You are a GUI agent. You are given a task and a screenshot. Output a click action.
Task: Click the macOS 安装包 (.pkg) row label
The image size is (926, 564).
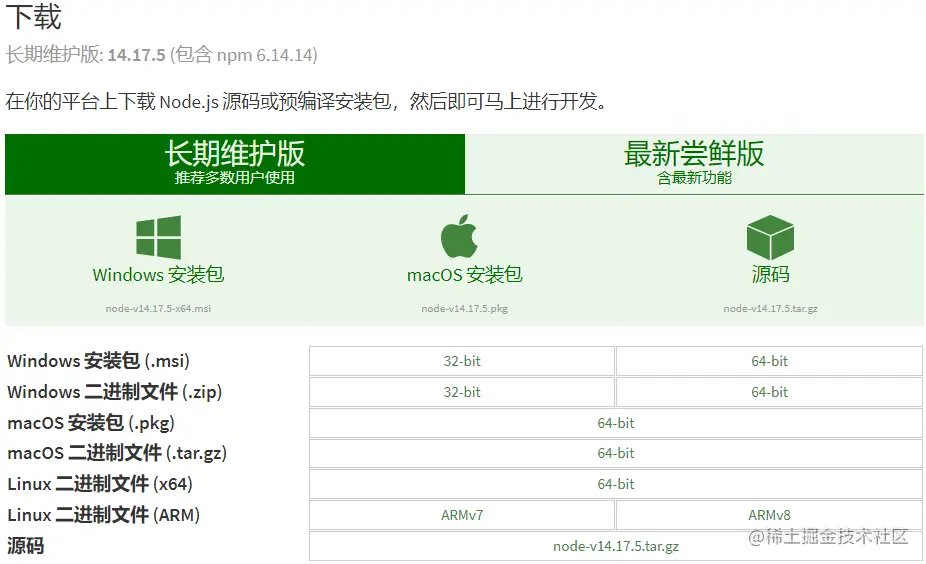pyautogui.click(x=91, y=423)
